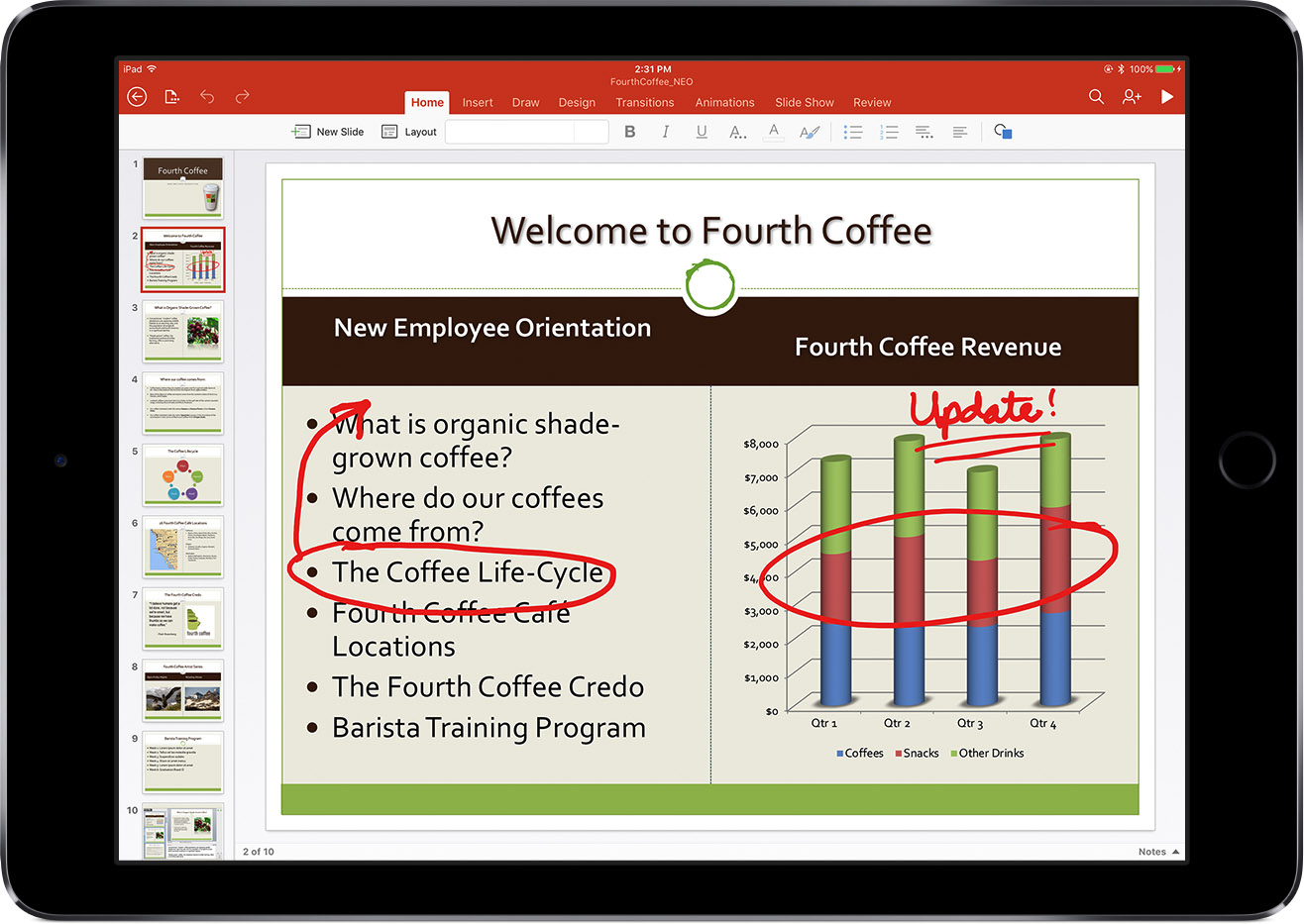Toggle underline formatting
The image size is (1304, 924).
pos(702,132)
